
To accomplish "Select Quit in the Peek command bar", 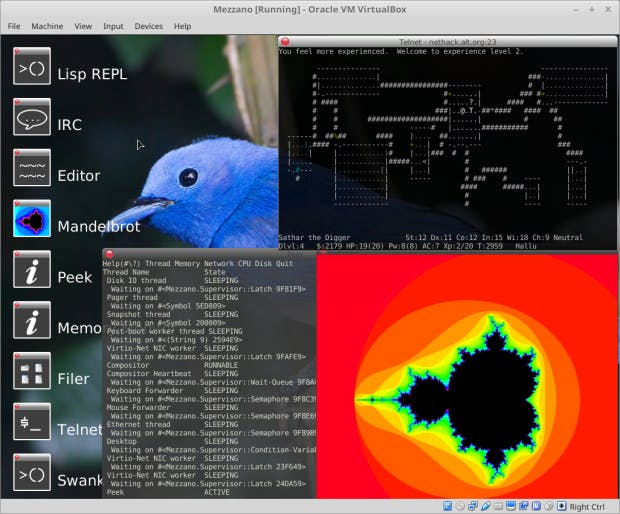I will tap(285, 264).
